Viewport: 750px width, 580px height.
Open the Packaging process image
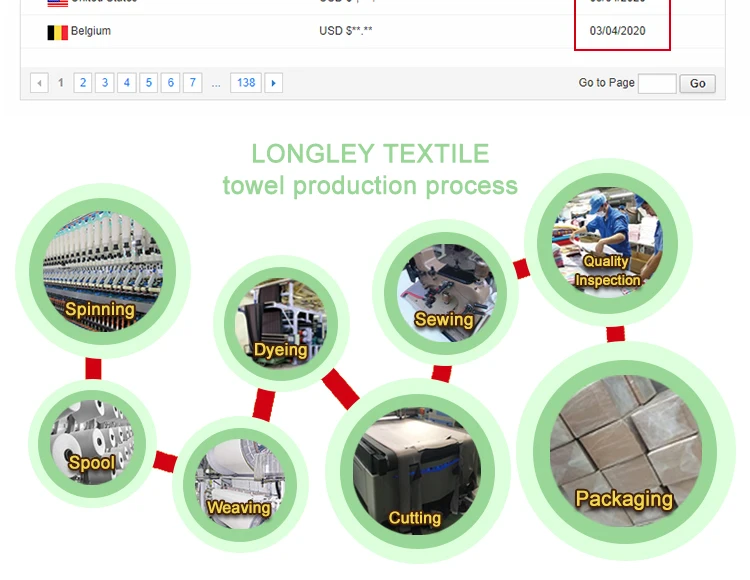click(626, 451)
